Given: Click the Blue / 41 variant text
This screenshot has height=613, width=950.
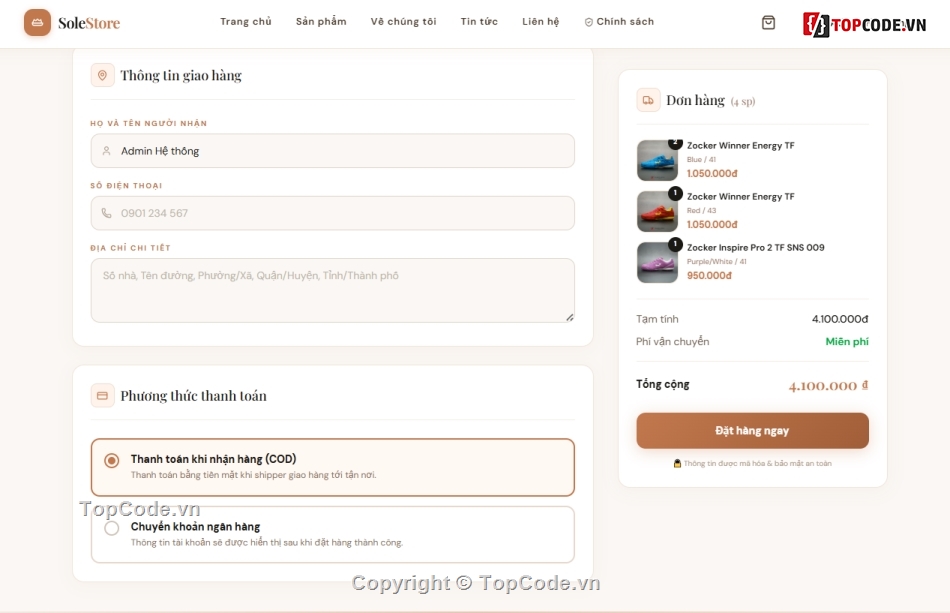Looking at the screenshot, I should coord(702,159).
